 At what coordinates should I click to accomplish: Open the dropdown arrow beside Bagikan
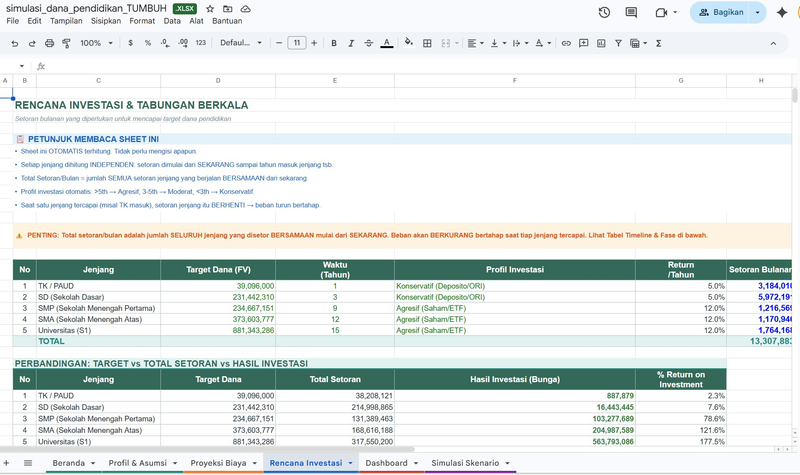758,12
